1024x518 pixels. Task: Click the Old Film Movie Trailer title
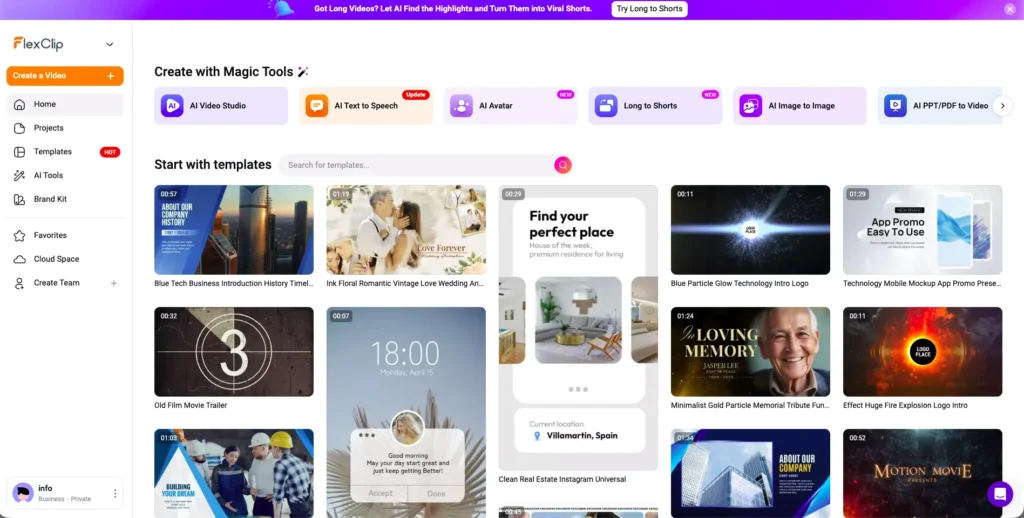191,406
